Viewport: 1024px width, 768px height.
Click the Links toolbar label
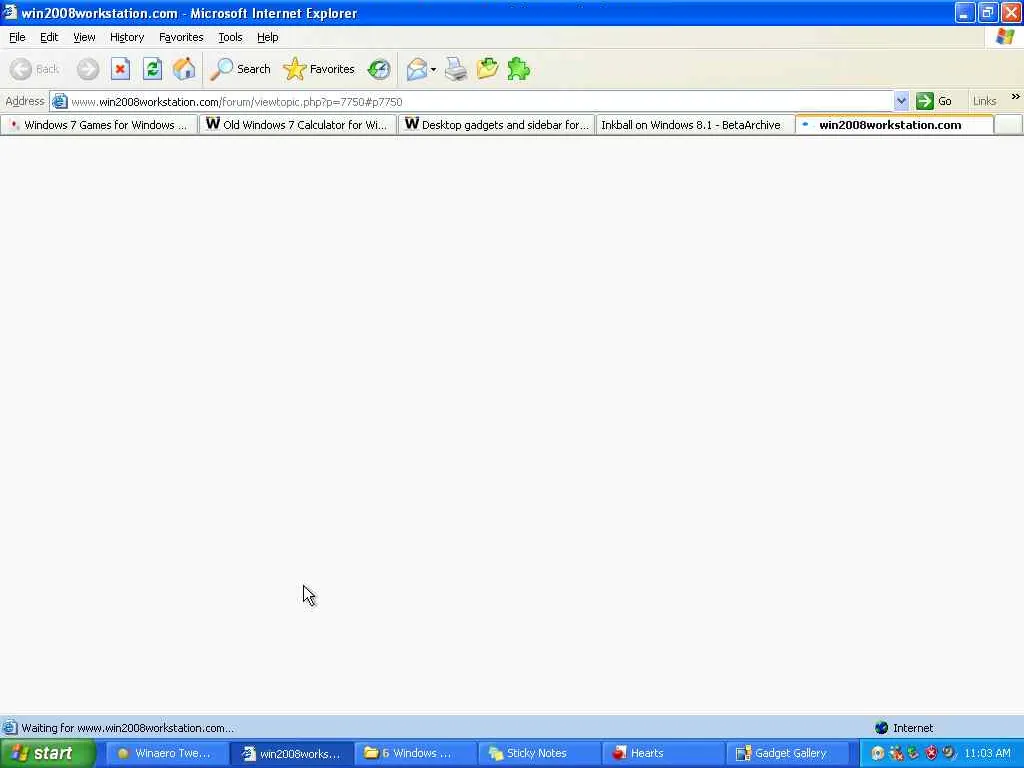click(x=984, y=101)
